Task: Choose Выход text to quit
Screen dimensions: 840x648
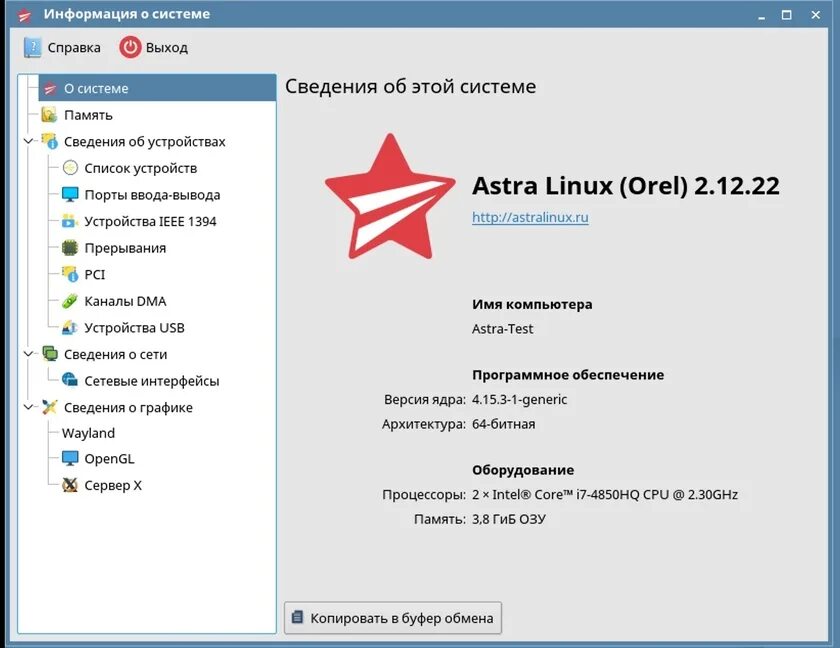Action: 167,48
